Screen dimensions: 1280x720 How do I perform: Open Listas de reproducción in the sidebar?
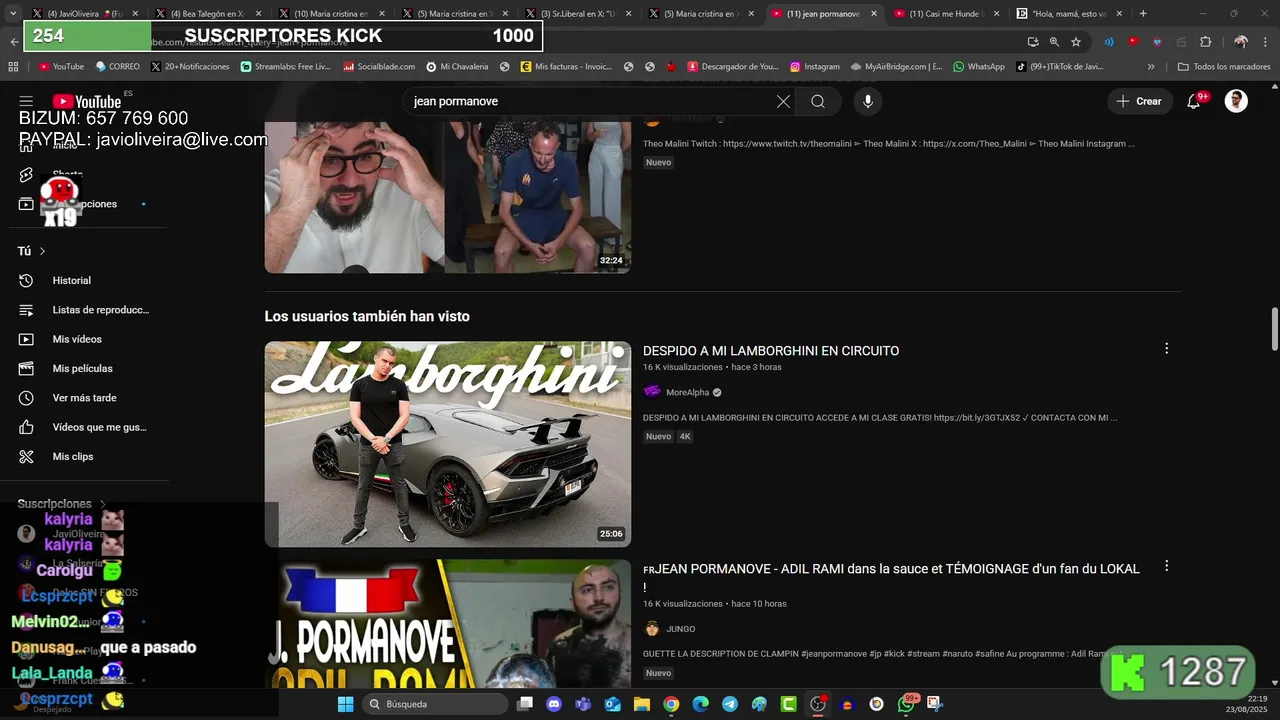(84, 310)
